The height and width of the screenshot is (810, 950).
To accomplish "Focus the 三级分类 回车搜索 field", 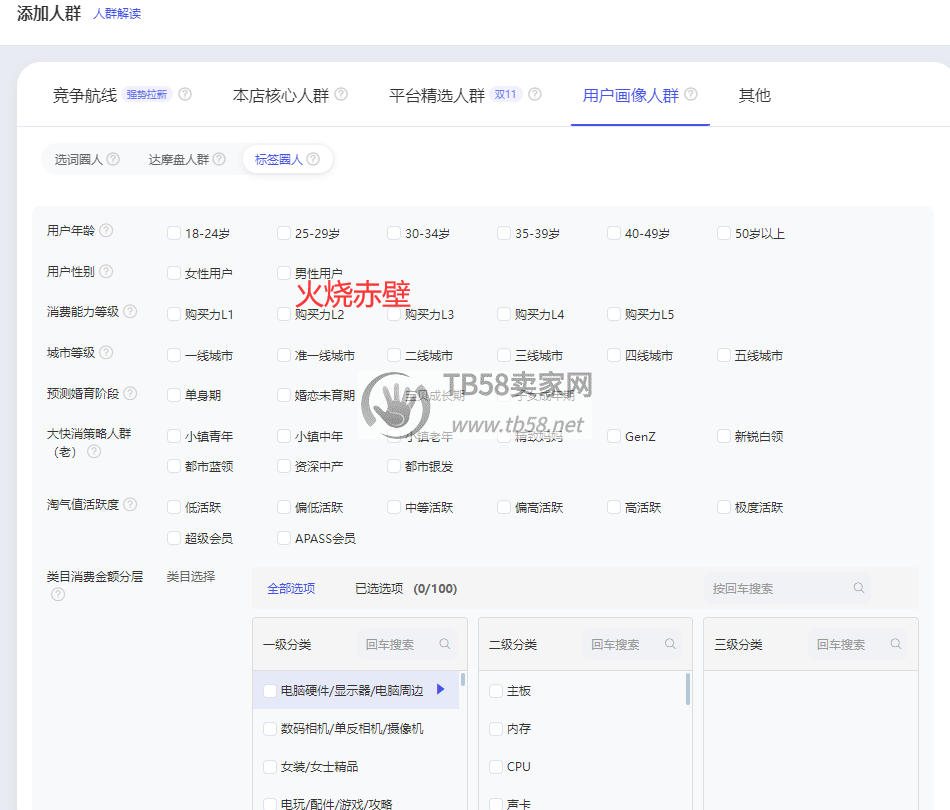I will pyautogui.click(x=859, y=644).
